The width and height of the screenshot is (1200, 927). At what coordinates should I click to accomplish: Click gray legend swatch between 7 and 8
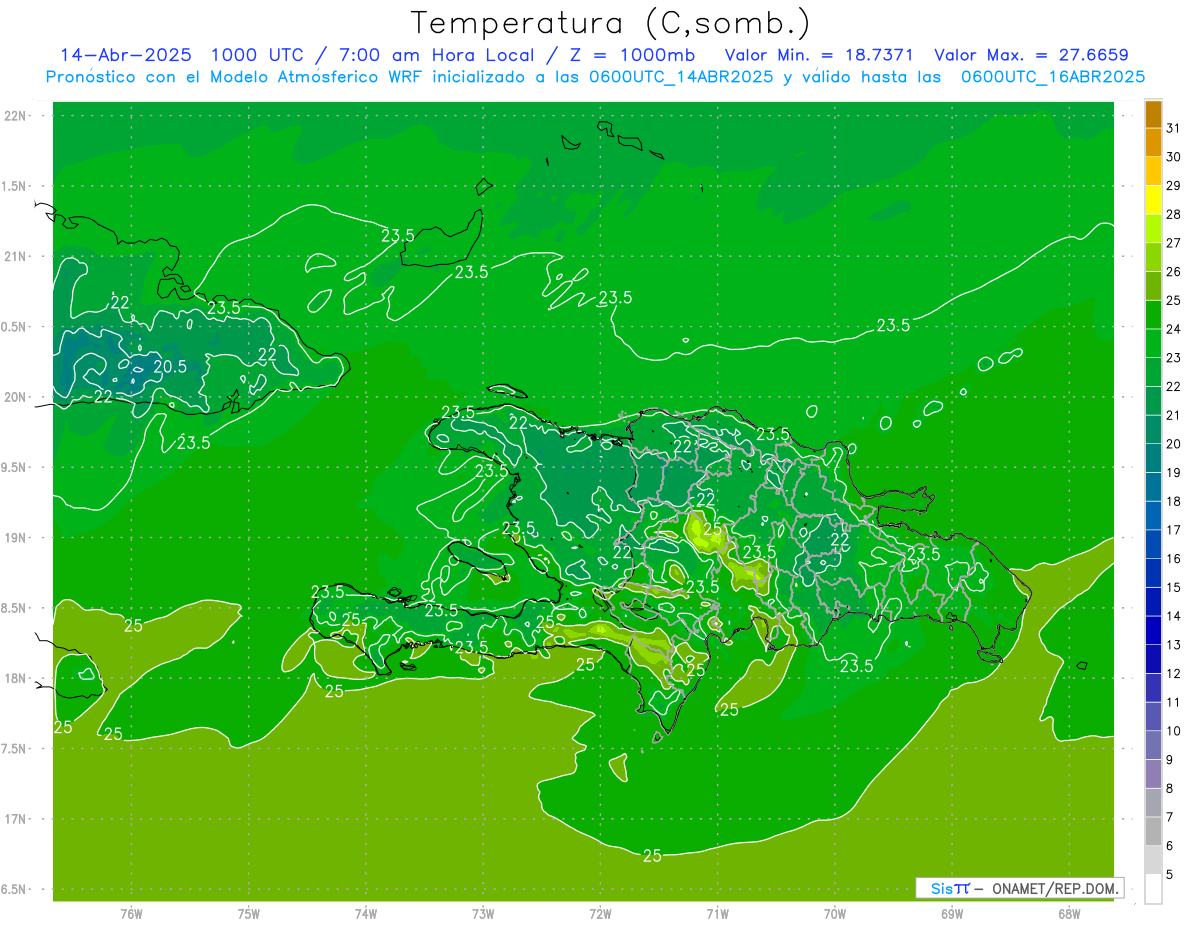[1153, 803]
